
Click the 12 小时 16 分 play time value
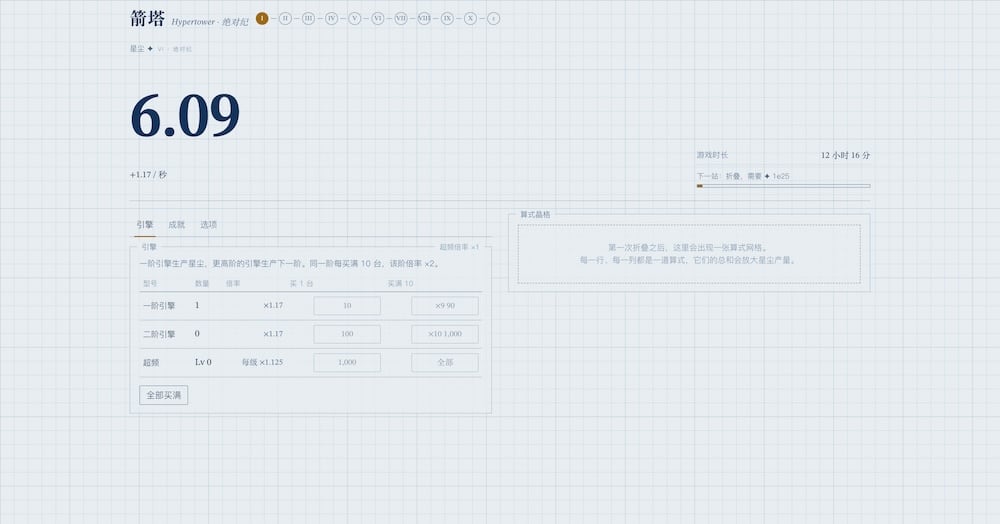pos(845,155)
